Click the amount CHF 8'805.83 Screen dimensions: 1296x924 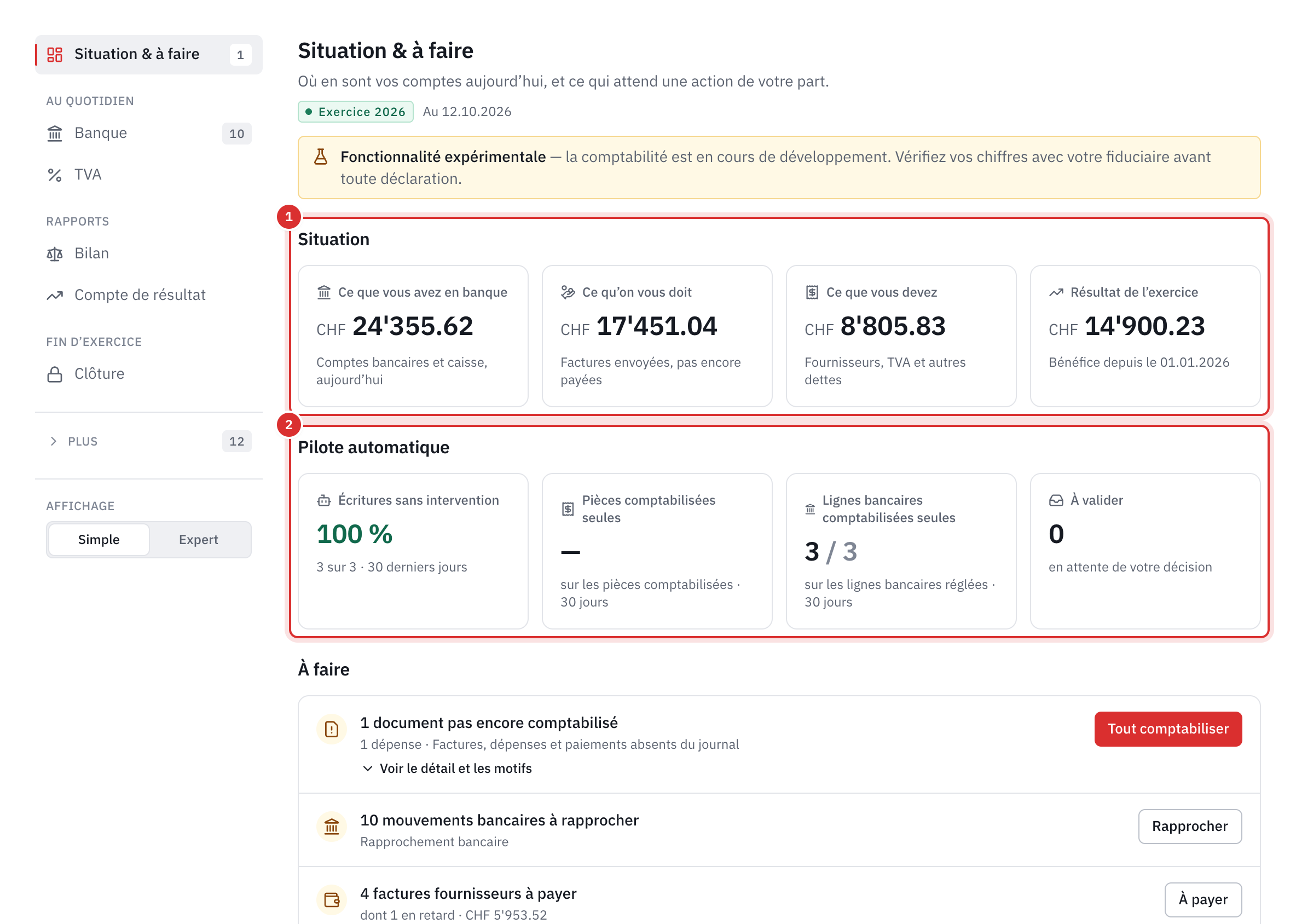[875, 327]
